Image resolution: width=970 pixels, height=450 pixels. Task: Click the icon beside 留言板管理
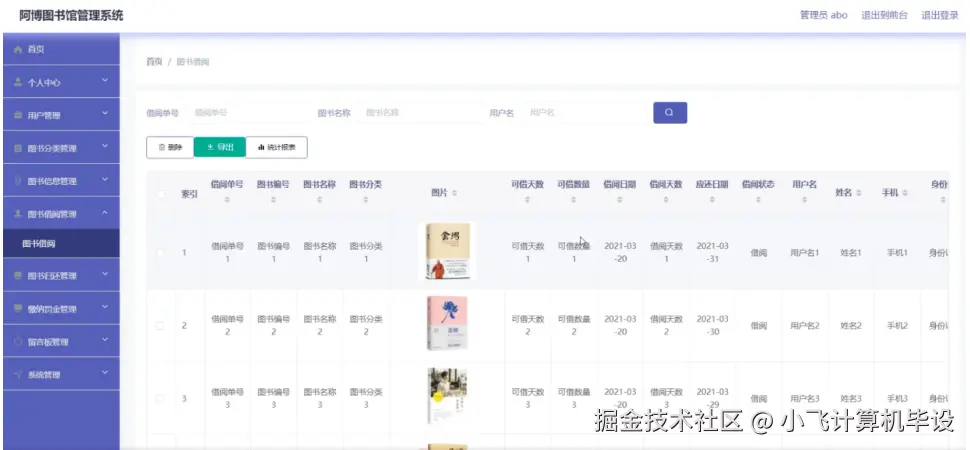(18, 342)
